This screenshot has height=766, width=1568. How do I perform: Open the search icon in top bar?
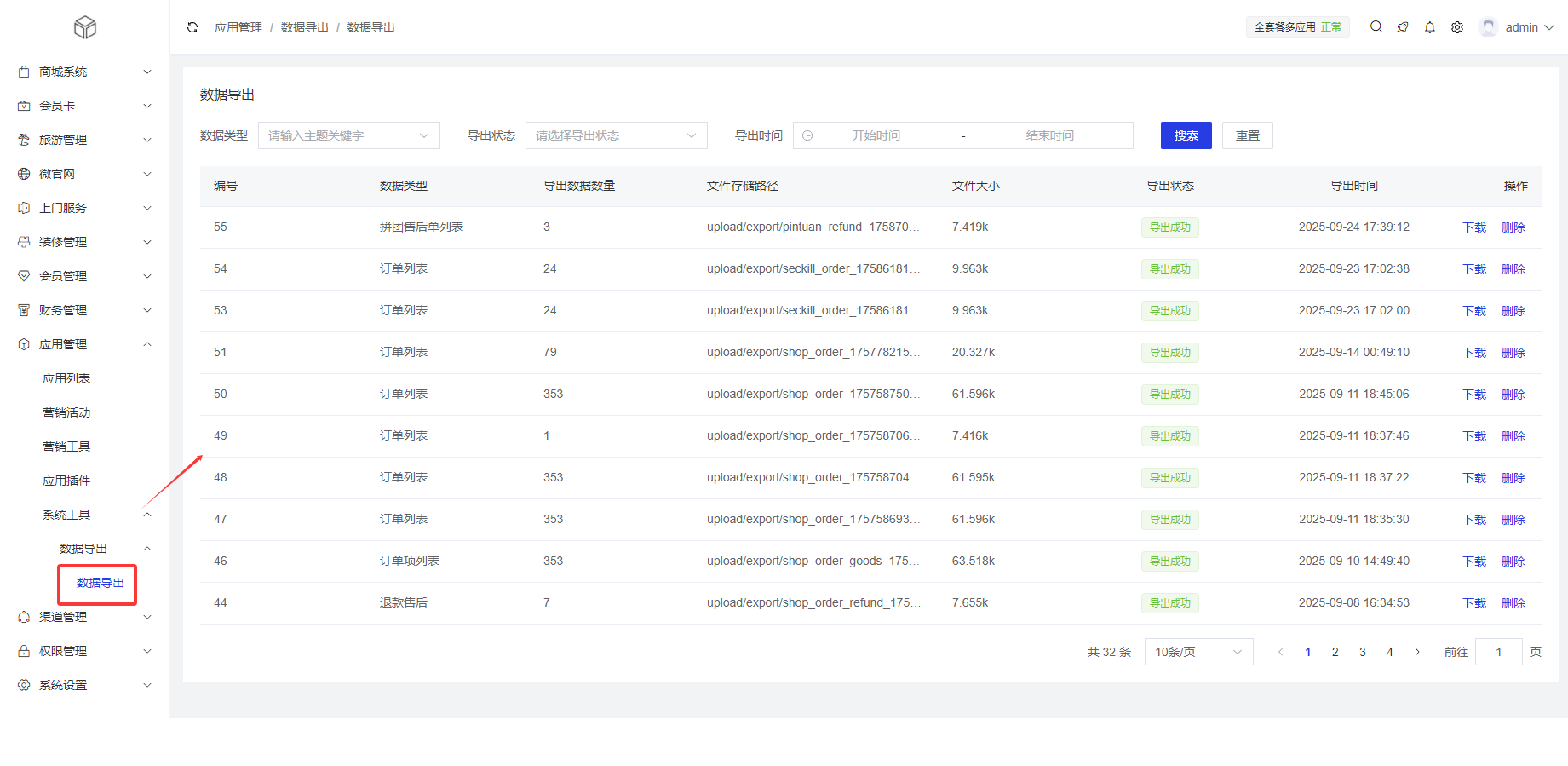(1376, 27)
